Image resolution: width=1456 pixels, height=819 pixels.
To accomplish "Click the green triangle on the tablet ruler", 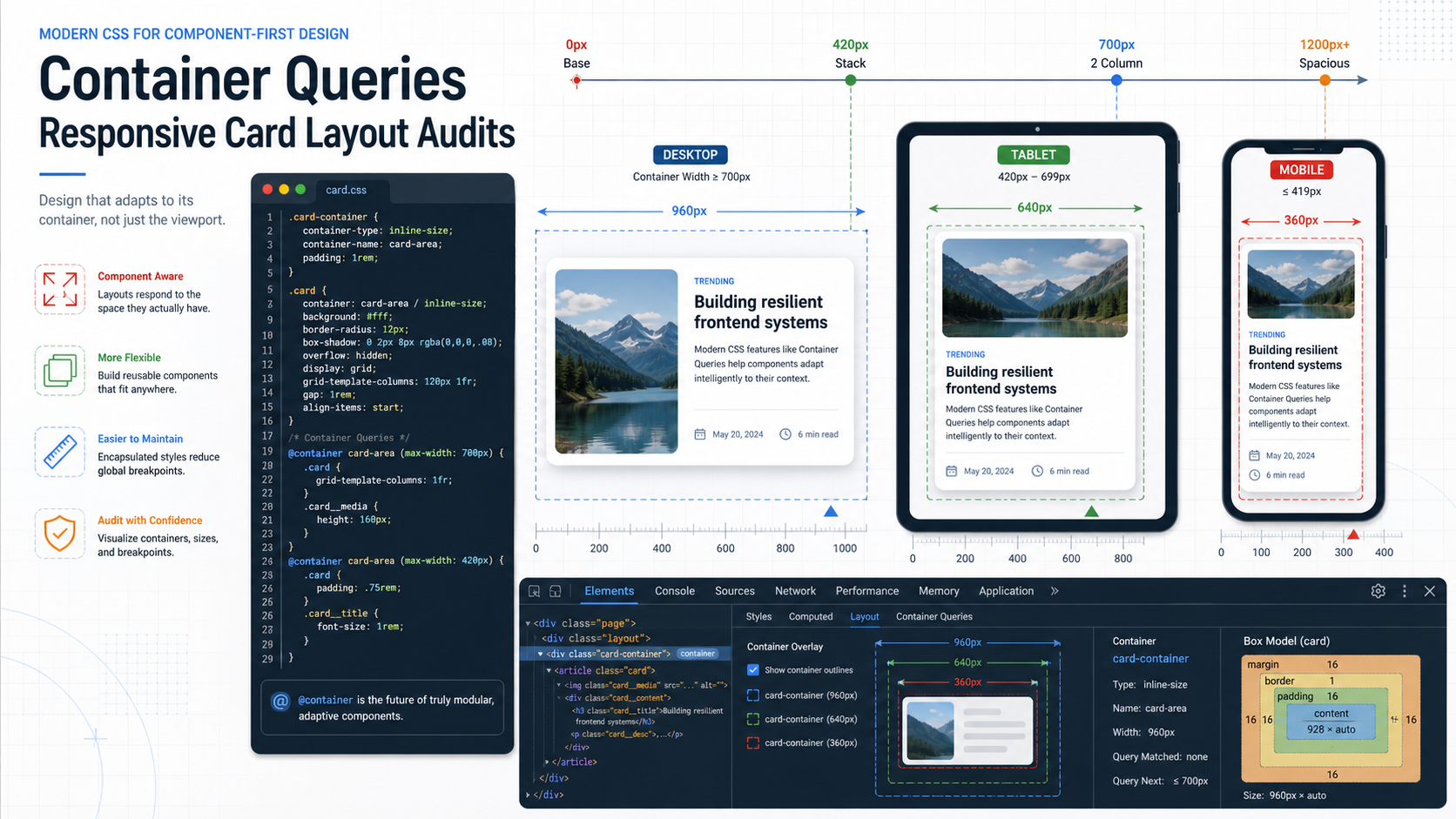I will click(1091, 512).
